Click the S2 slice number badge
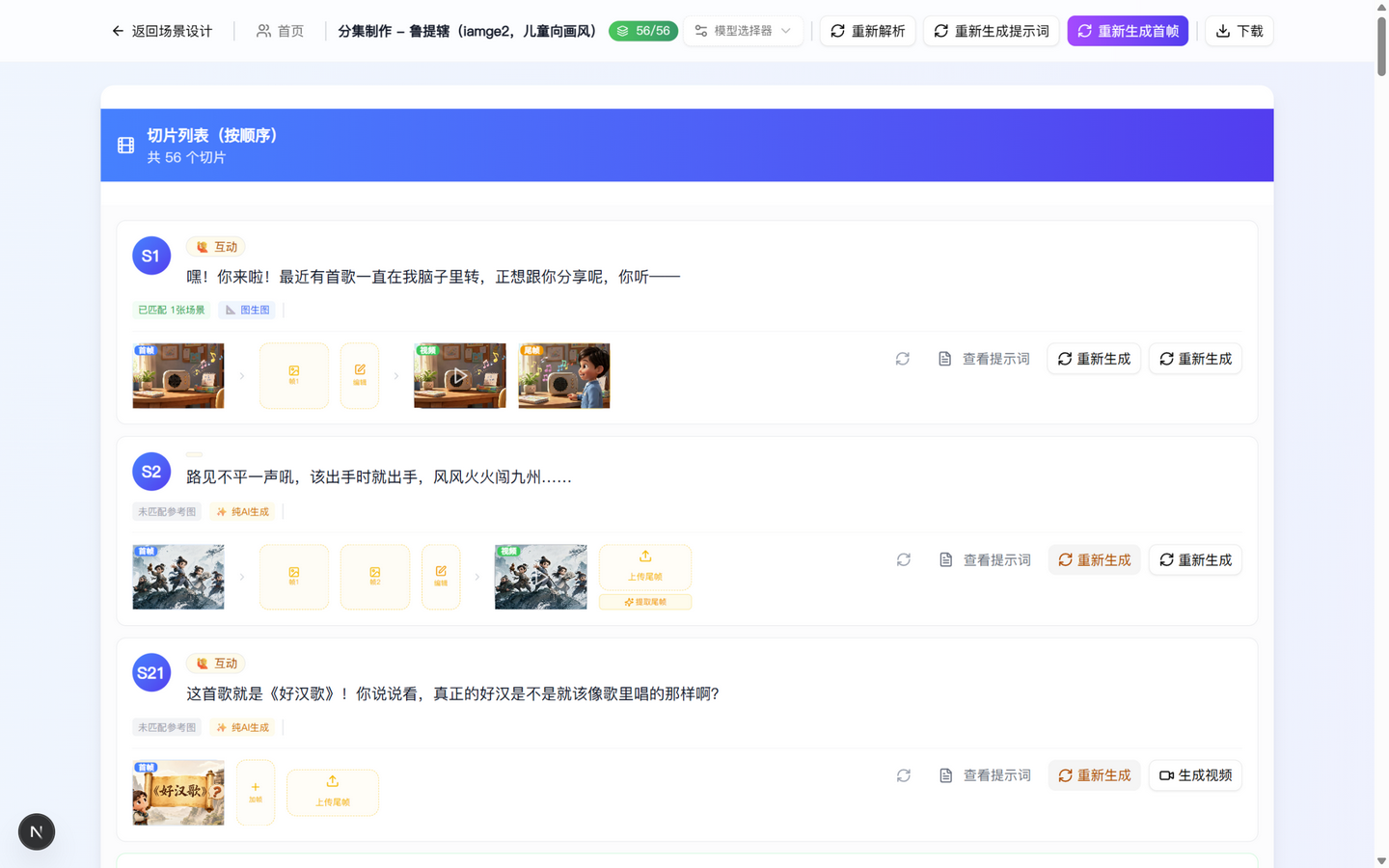The image size is (1389, 868). point(151,472)
